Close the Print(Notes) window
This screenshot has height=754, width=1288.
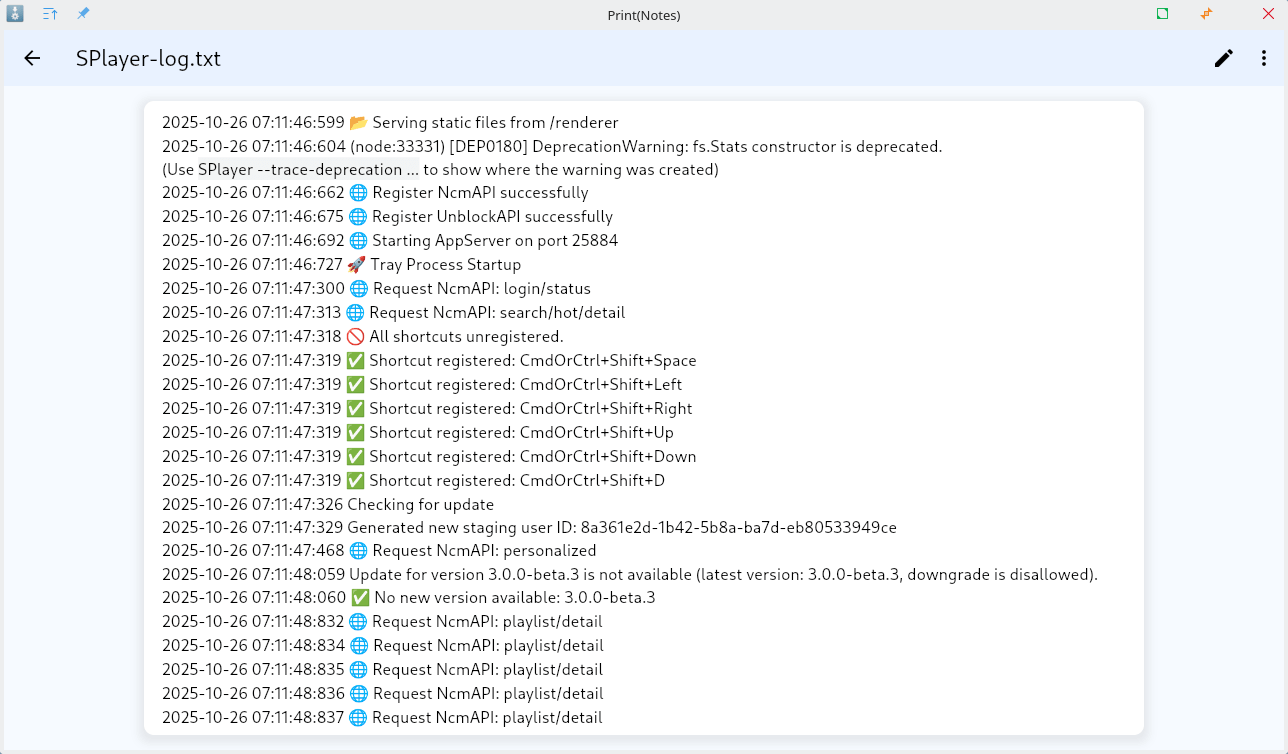[x=1268, y=14]
